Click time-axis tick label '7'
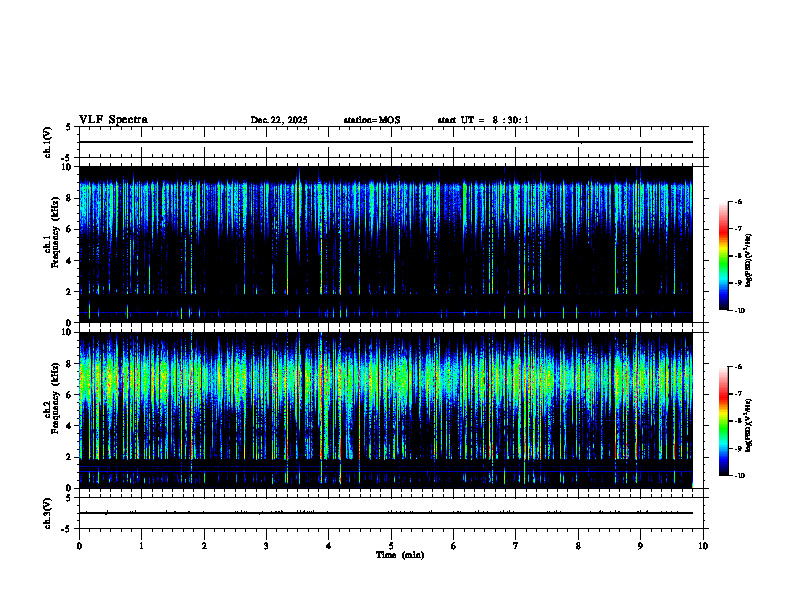 [x=516, y=546]
